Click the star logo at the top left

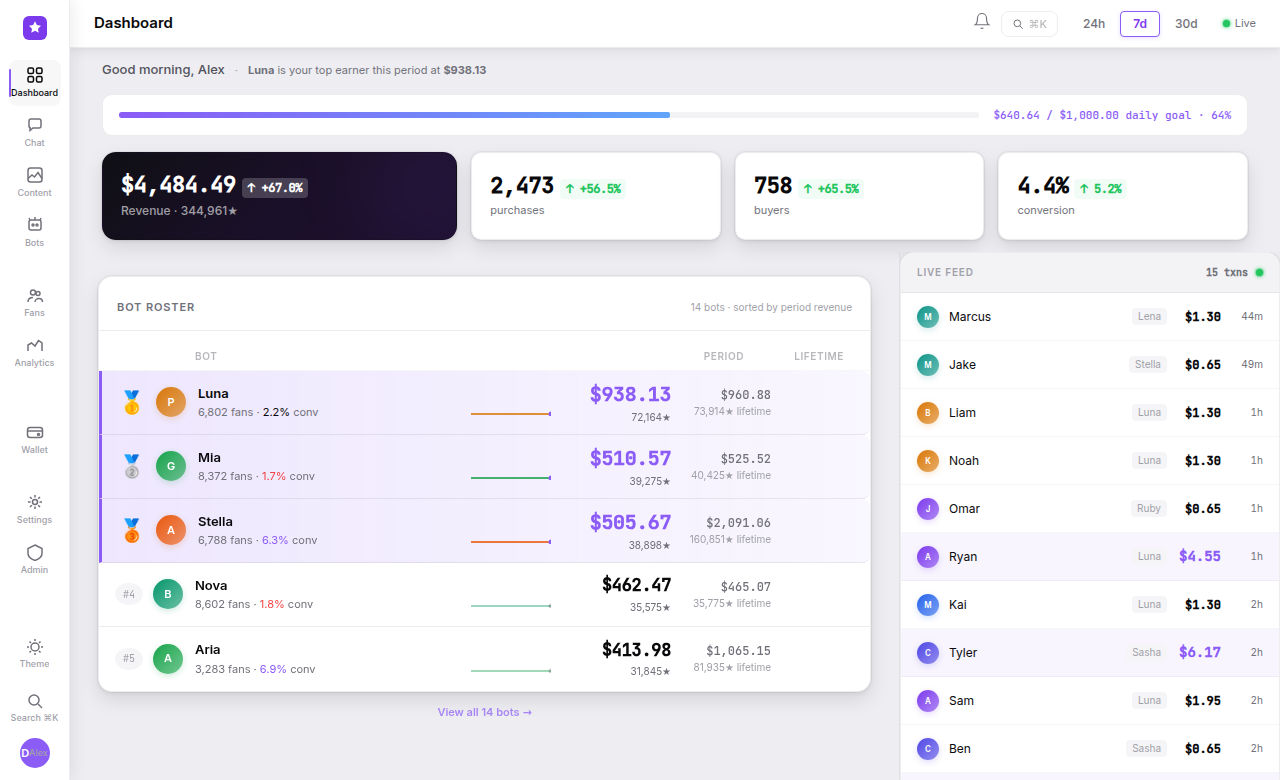click(34, 28)
